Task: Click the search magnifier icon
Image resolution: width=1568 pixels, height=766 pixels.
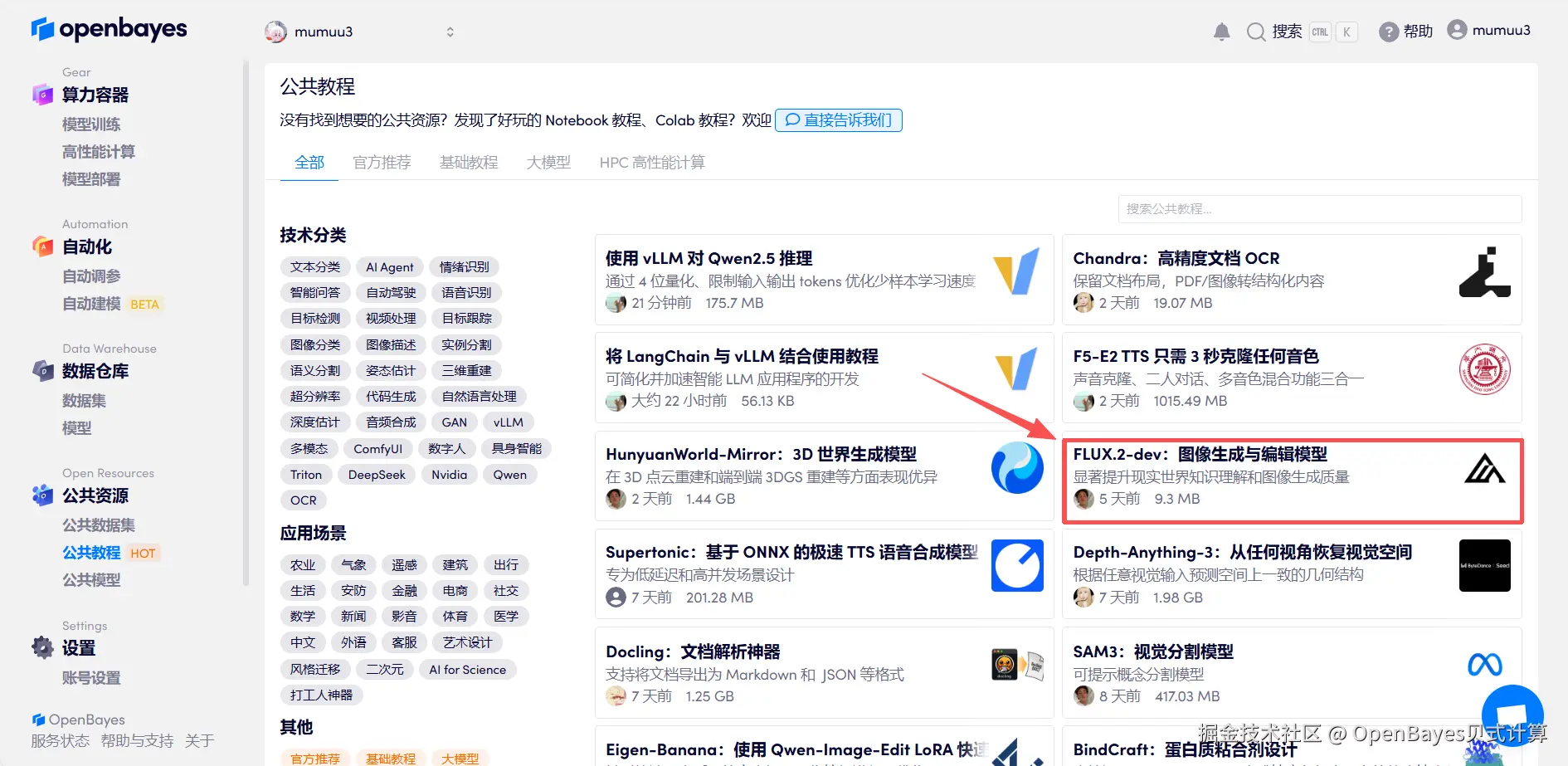Action: click(1255, 31)
